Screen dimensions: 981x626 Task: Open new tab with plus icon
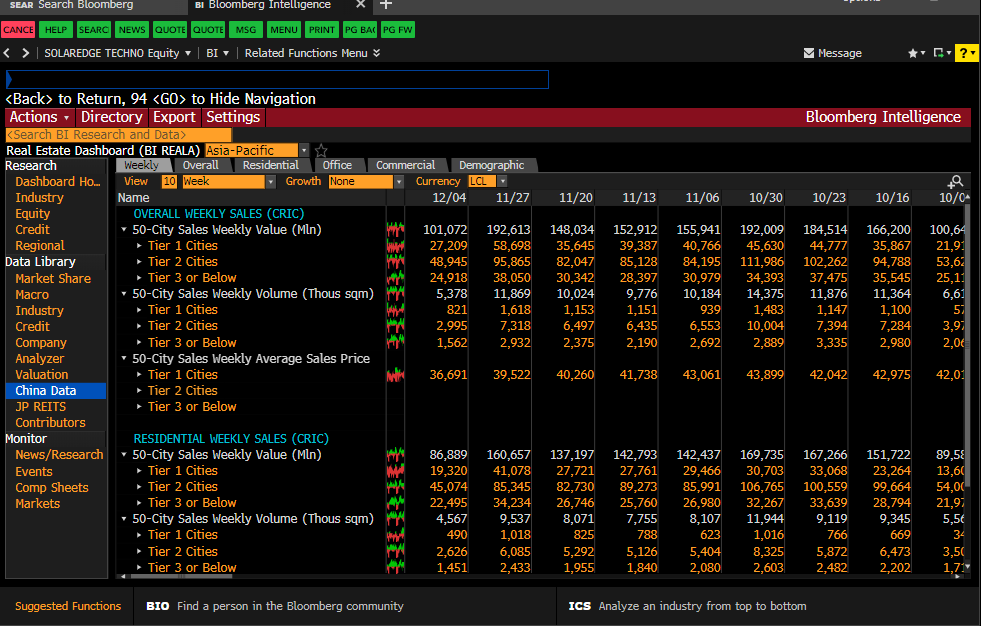pos(387,6)
